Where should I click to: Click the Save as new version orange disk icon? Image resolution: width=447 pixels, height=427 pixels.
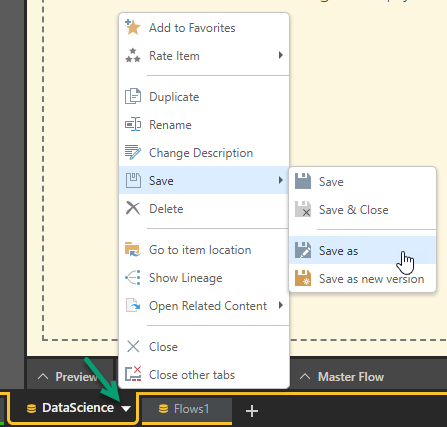coord(303,278)
